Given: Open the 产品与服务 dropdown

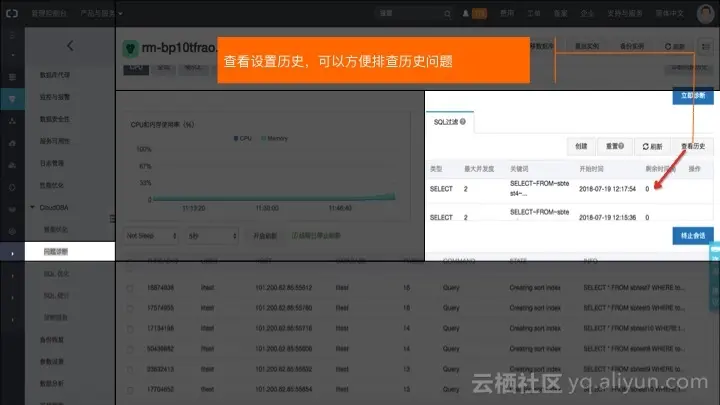Looking at the screenshot, I should pos(101,13).
